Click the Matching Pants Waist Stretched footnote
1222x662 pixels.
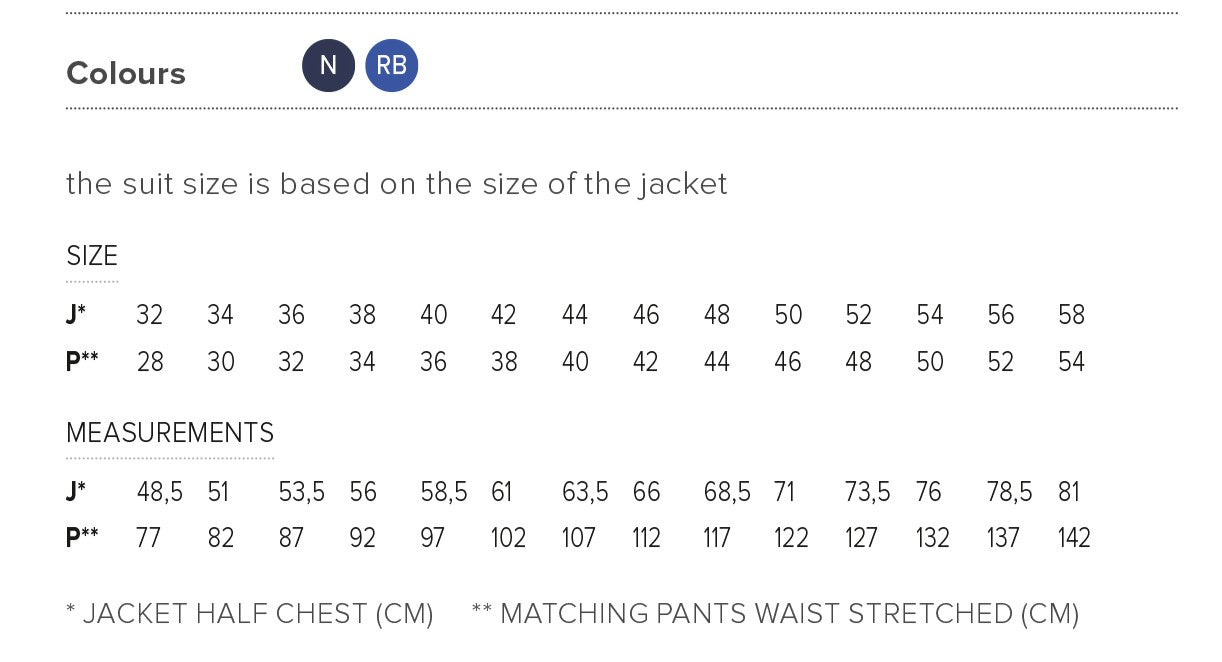775,614
